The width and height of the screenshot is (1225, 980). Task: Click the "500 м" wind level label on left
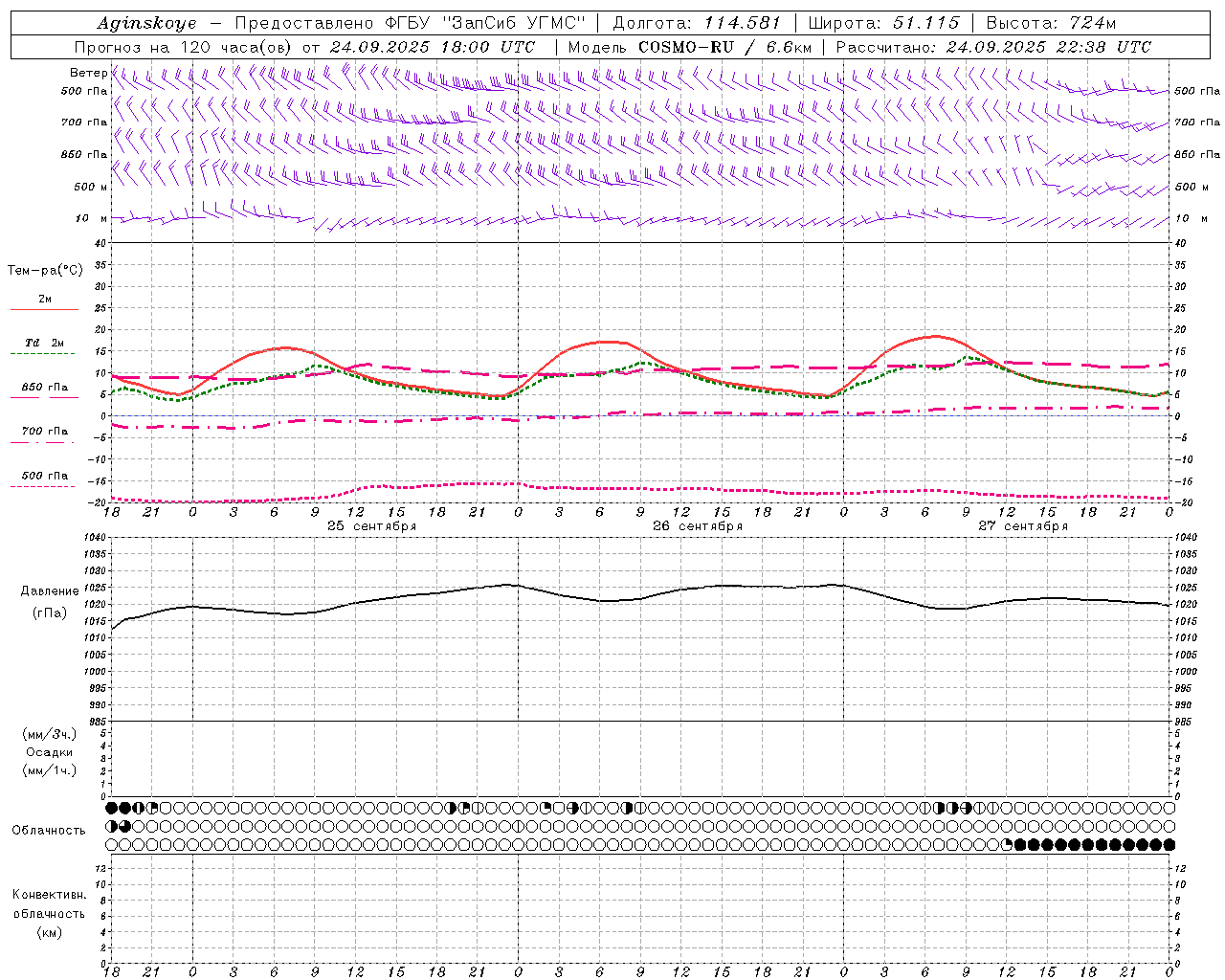[91, 187]
